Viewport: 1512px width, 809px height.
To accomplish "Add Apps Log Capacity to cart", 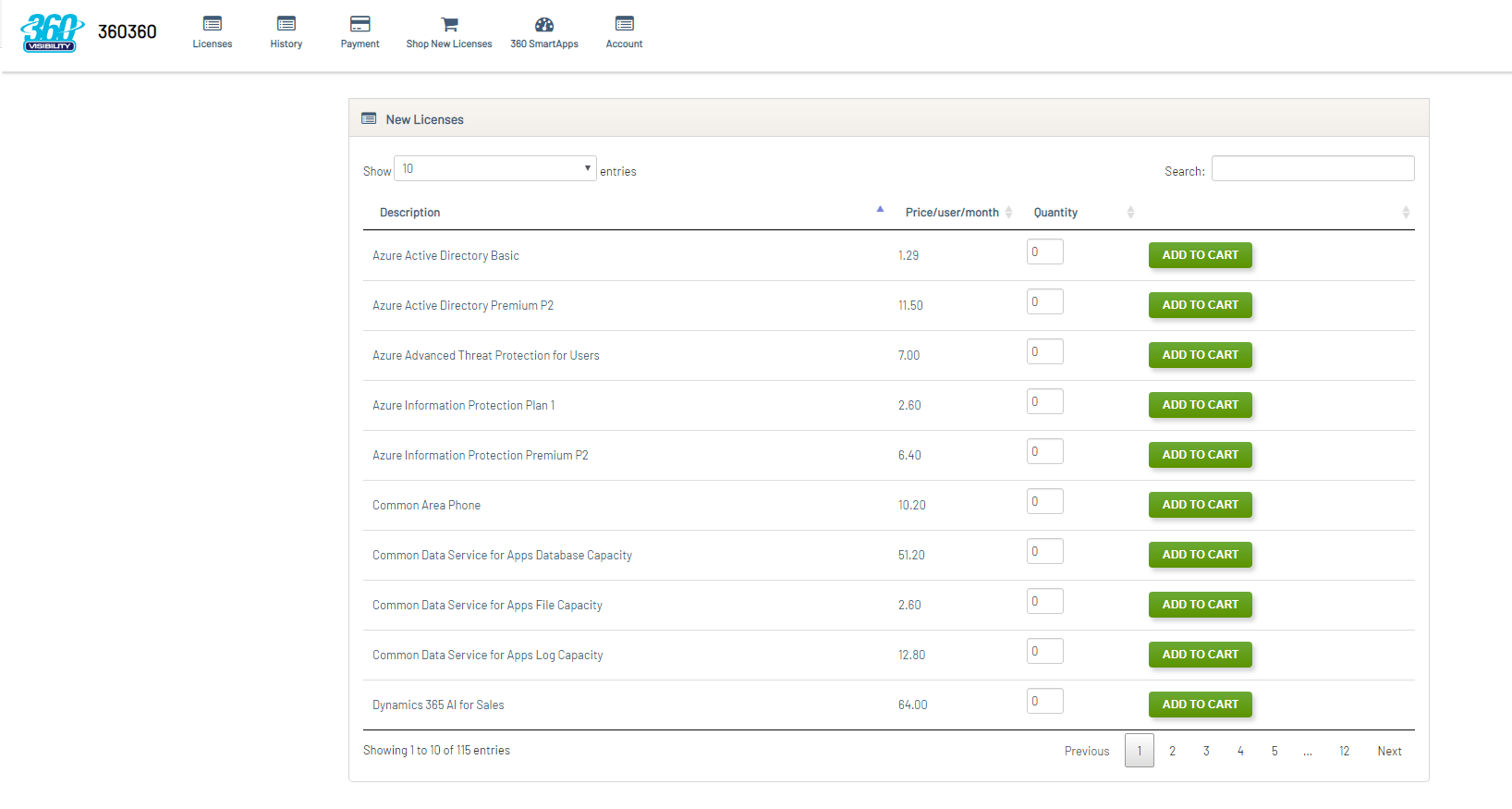I will [x=1201, y=655].
